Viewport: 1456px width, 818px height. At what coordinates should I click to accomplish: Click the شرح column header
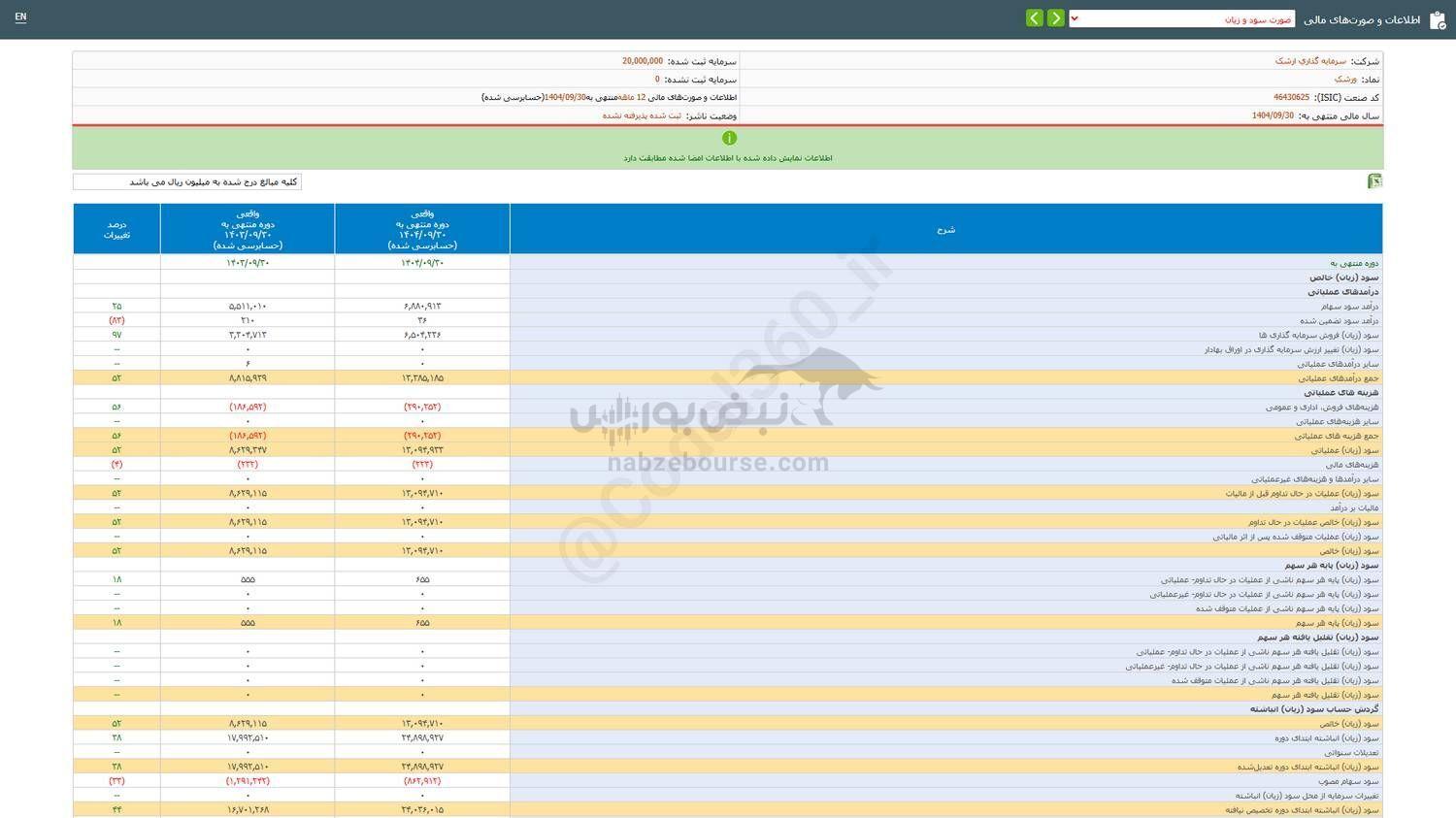[x=946, y=229]
